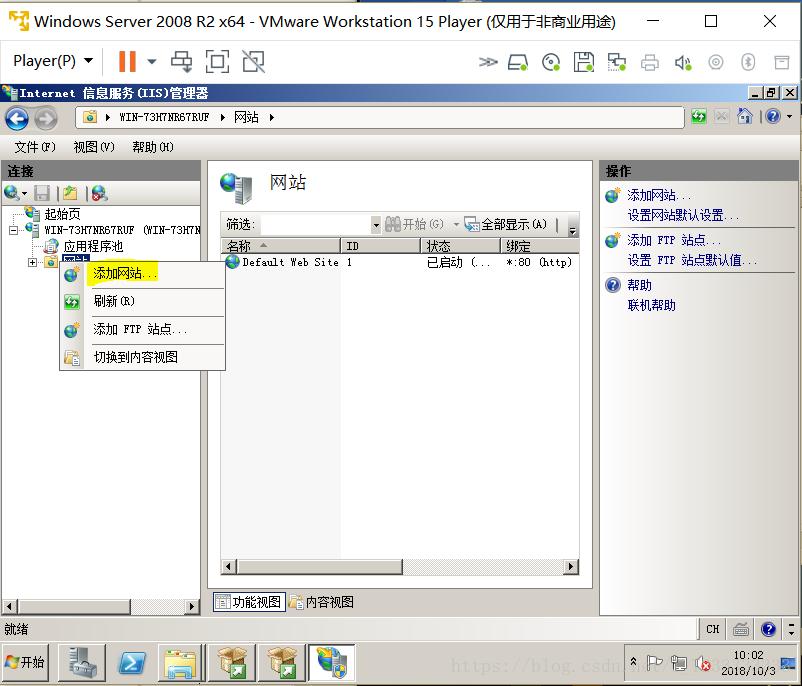
Task: Choose 刷新(R) from context menu
Action: pyautogui.click(x=143, y=301)
